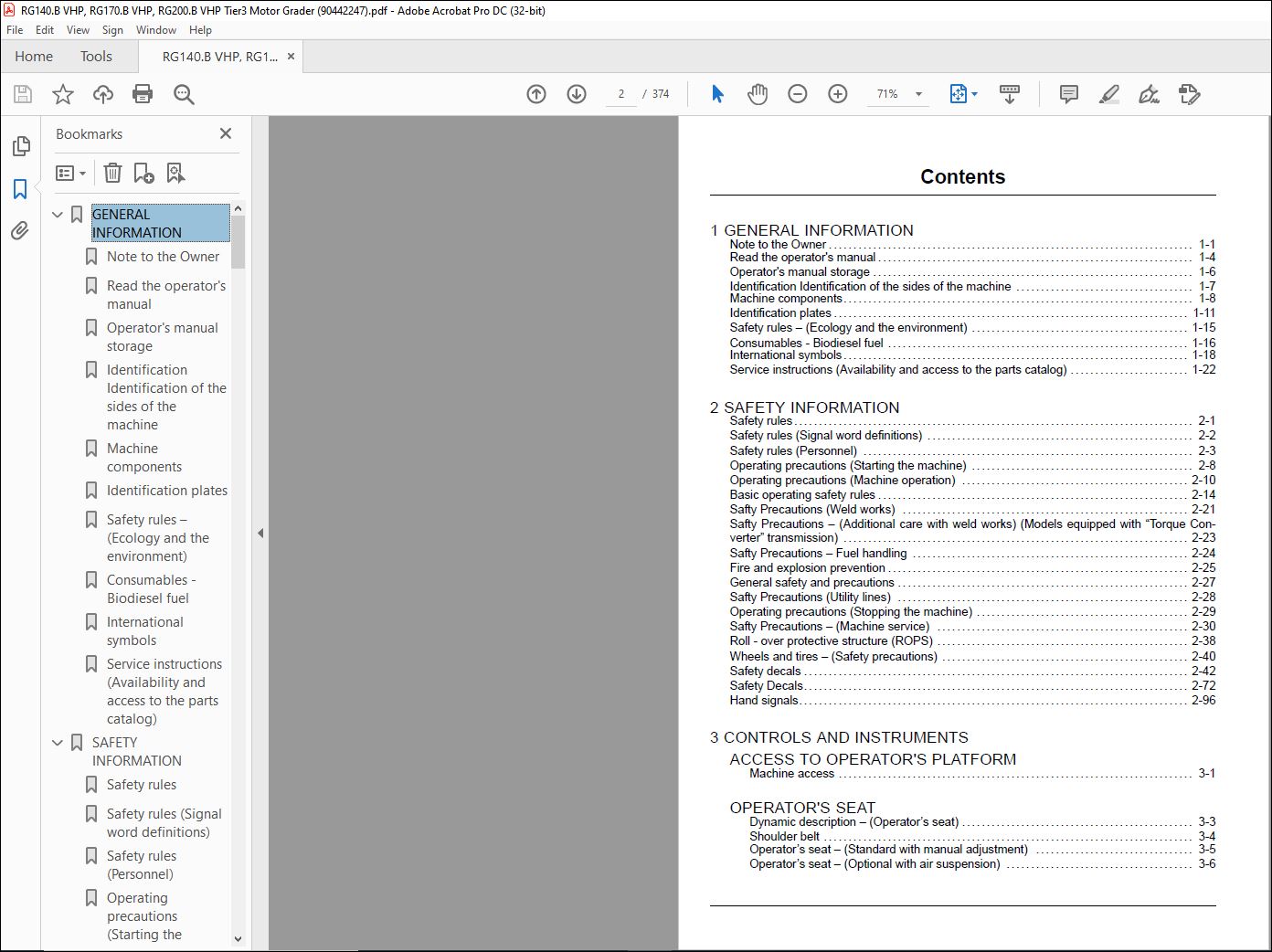
Task: Open the Consumables - Biodiesel fuel bookmark
Action: click(151, 589)
